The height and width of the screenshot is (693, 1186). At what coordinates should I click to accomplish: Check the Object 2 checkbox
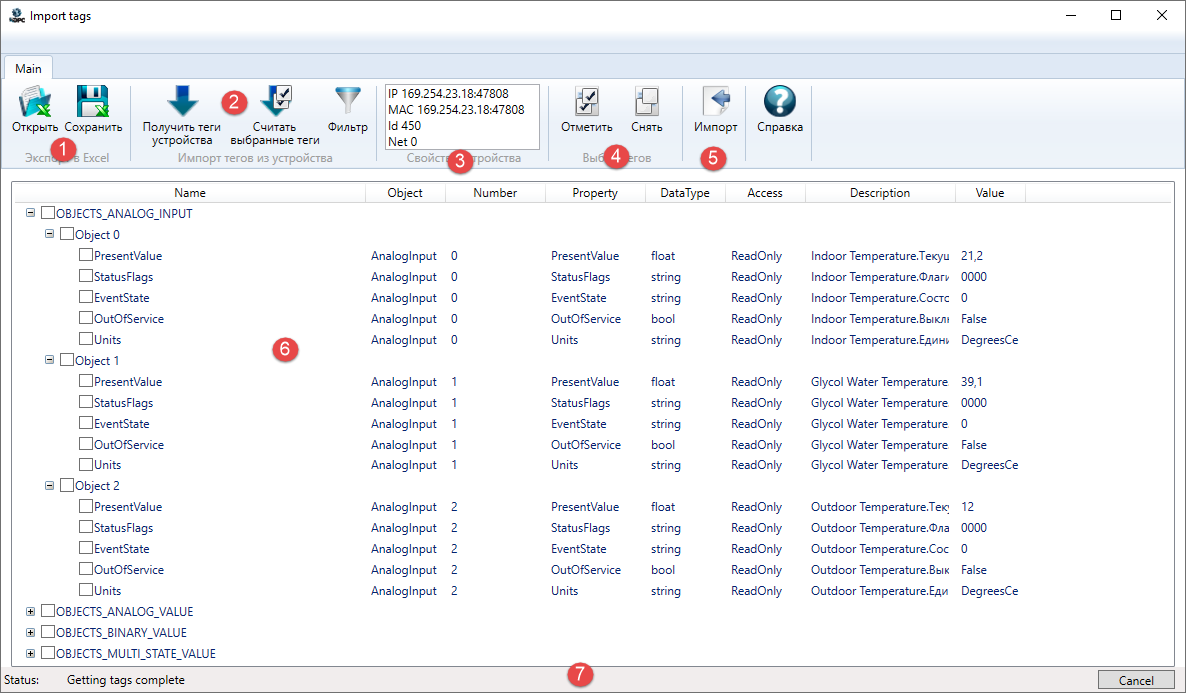(x=67, y=486)
